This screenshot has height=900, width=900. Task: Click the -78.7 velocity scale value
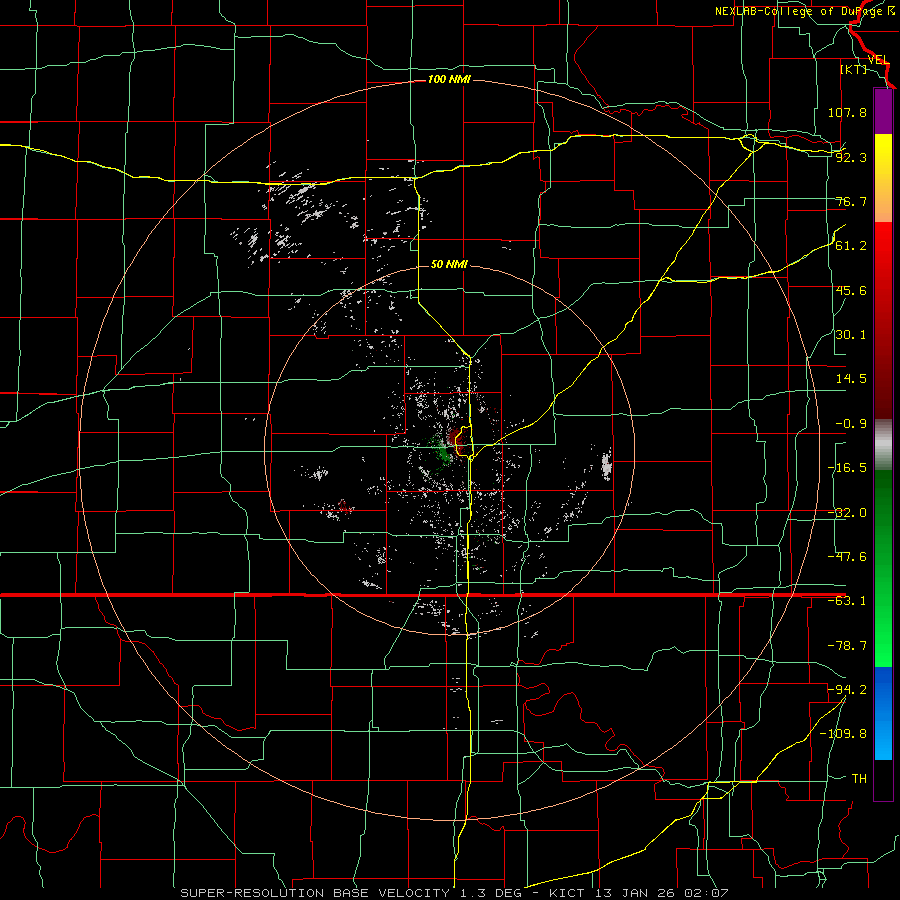click(x=847, y=646)
